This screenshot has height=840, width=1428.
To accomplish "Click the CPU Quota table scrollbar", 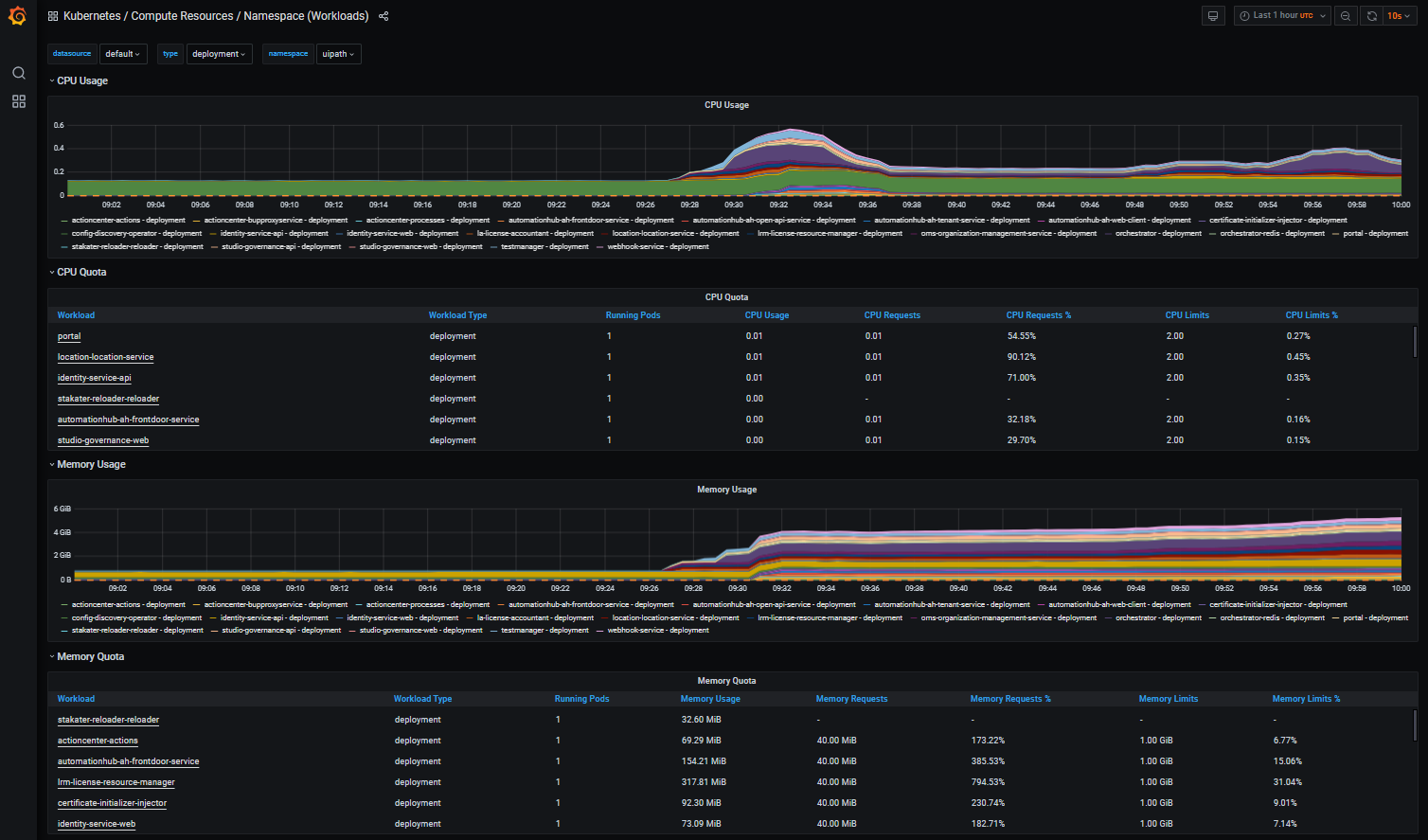I will 1415,342.
